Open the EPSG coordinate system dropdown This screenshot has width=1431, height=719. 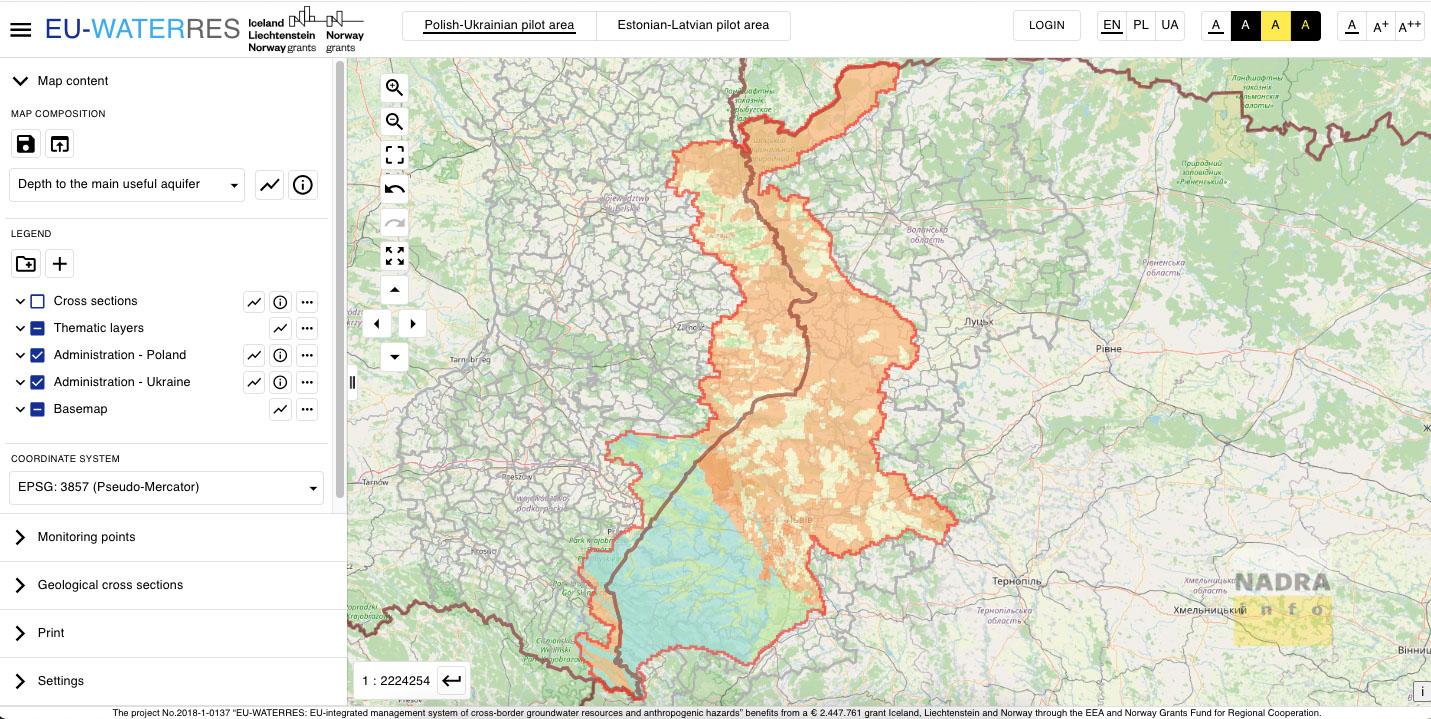(166, 488)
